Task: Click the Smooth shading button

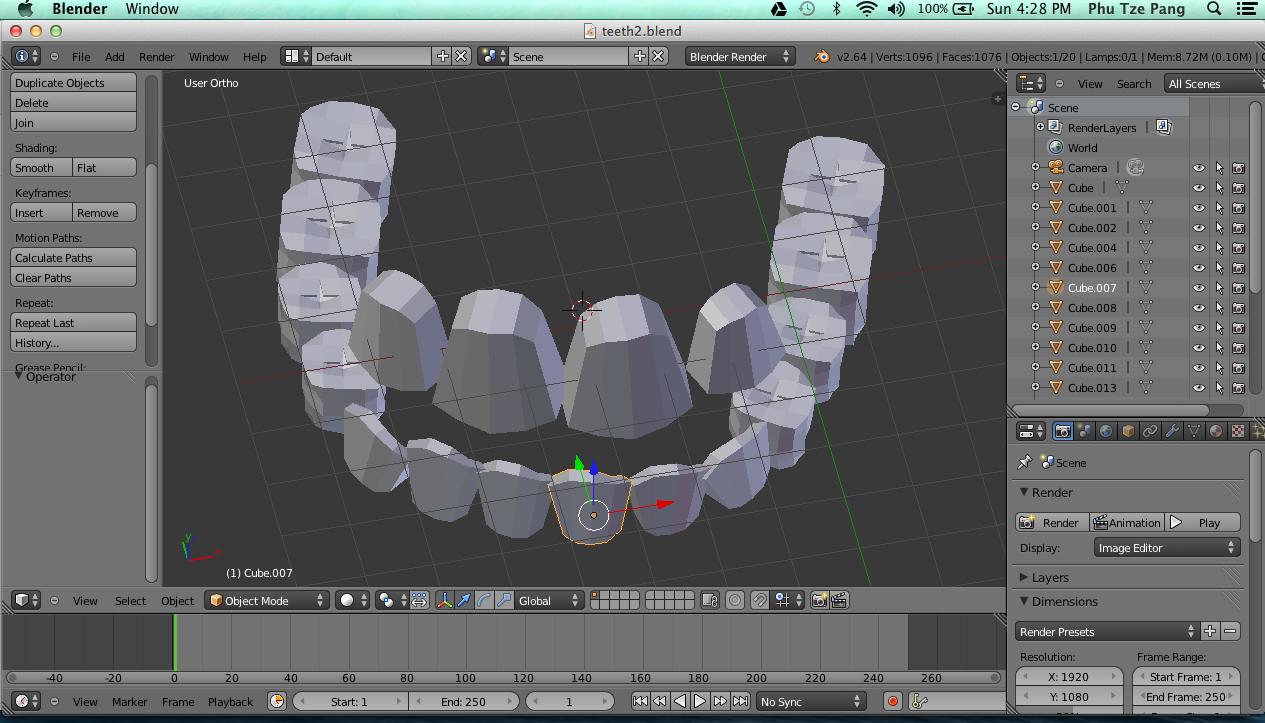Action: pyautogui.click(x=40, y=167)
